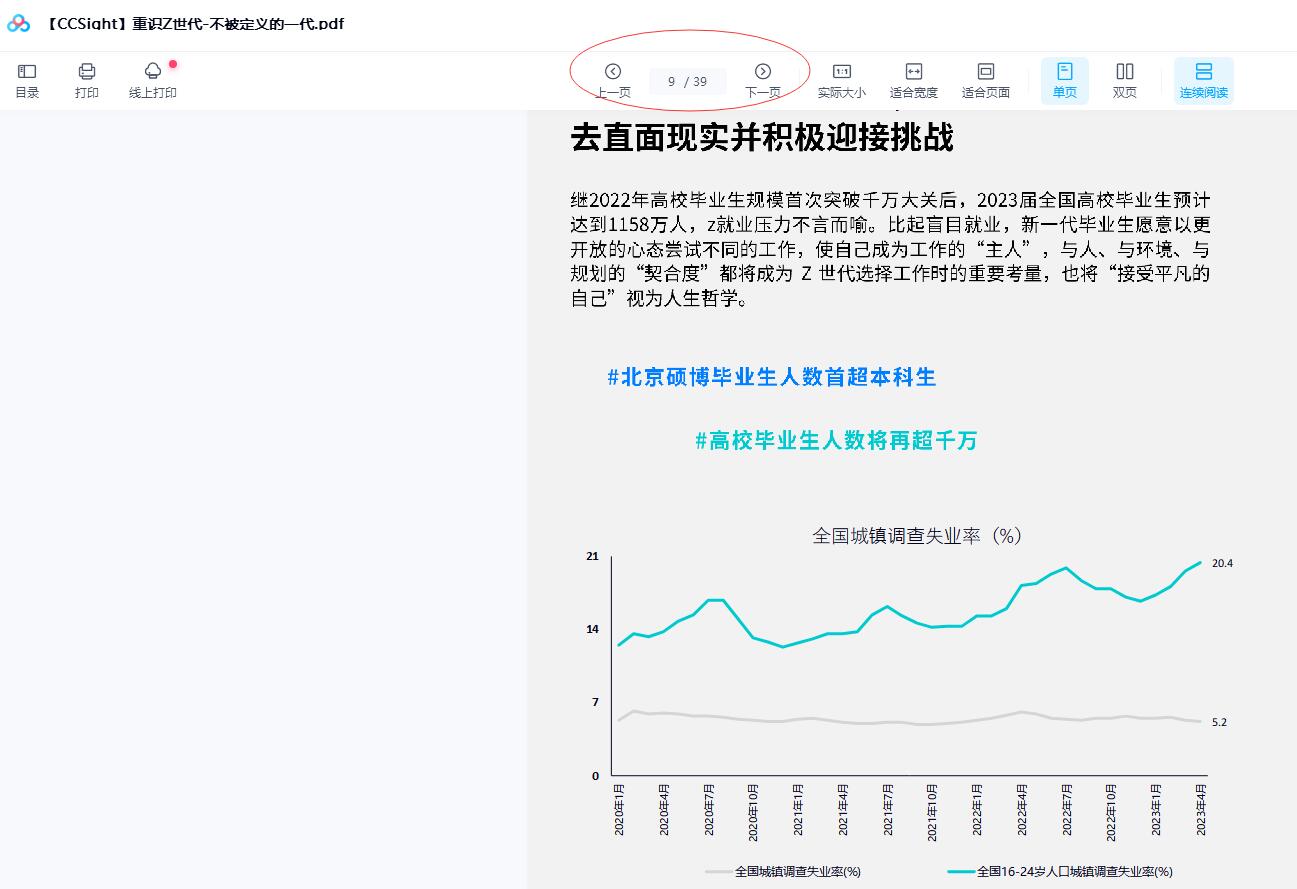Select the 双页 two-page view icon
This screenshot has height=889, width=1297.
pyautogui.click(x=1124, y=79)
